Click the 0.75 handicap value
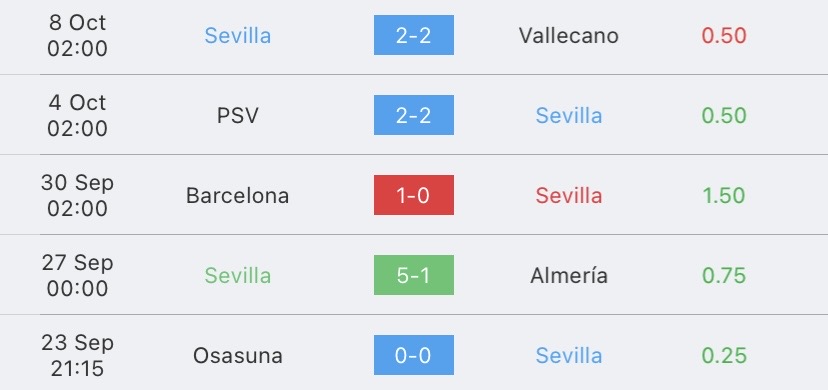The width and height of the screenshot is (828, 390). tap(724, 275)
